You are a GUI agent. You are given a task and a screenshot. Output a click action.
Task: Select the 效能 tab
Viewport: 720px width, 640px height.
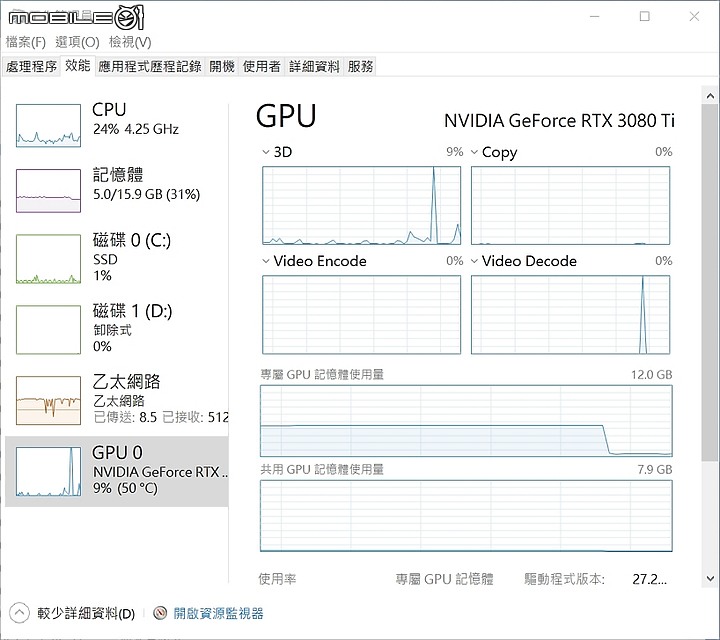[x=77, y=66]
